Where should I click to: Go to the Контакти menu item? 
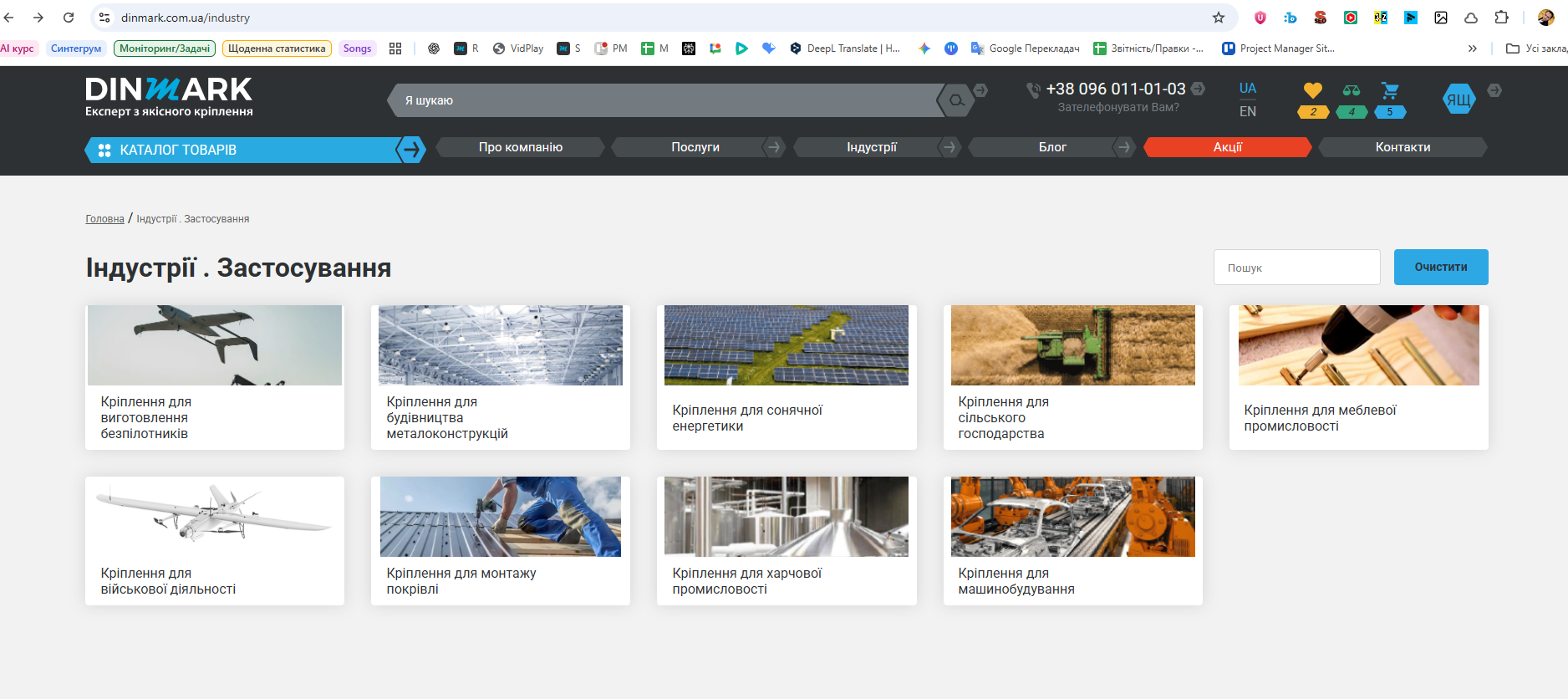pos(1403,147)
